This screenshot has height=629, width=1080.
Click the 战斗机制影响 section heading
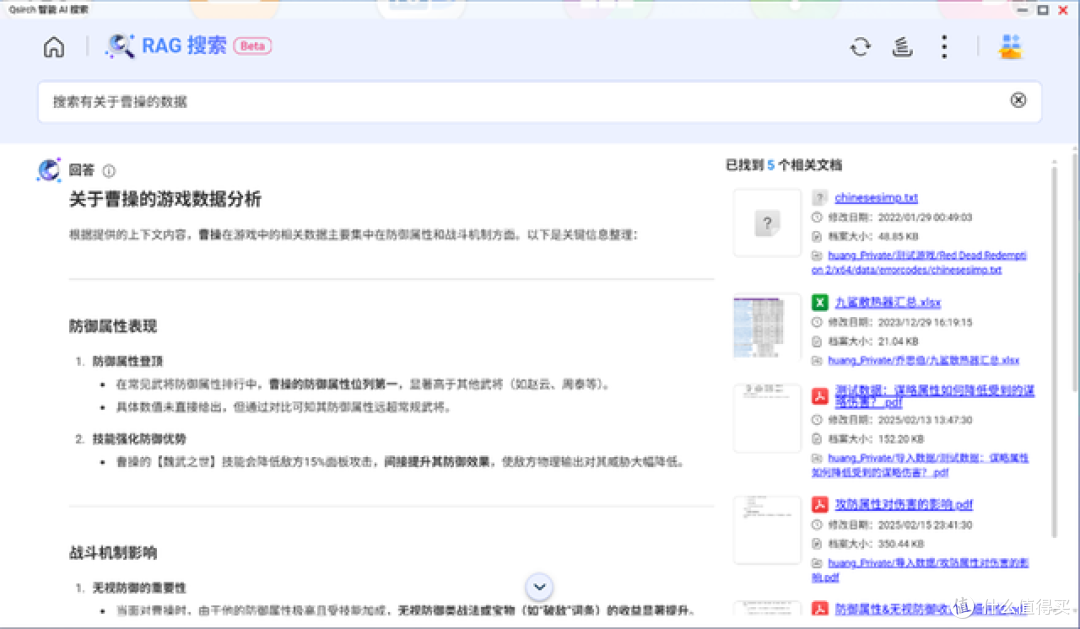click(113, 553)
